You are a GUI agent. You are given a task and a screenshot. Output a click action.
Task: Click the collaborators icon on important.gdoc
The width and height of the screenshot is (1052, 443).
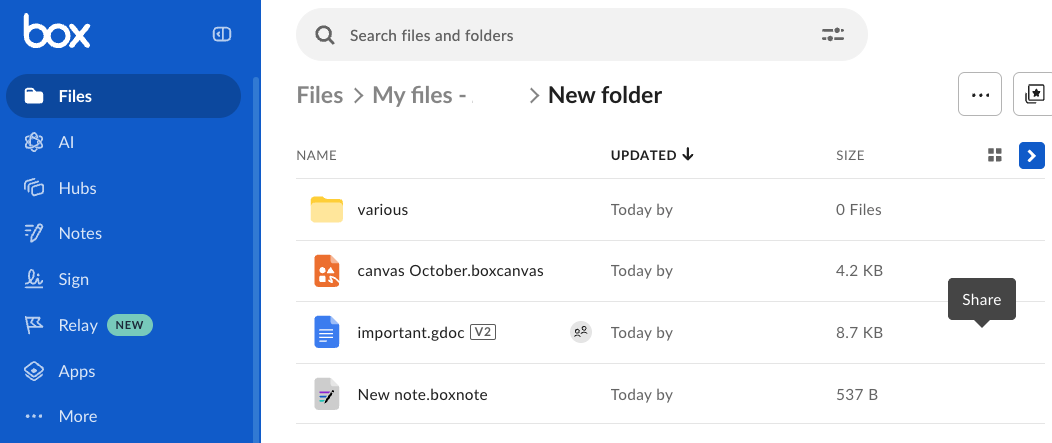coord(580,332)
